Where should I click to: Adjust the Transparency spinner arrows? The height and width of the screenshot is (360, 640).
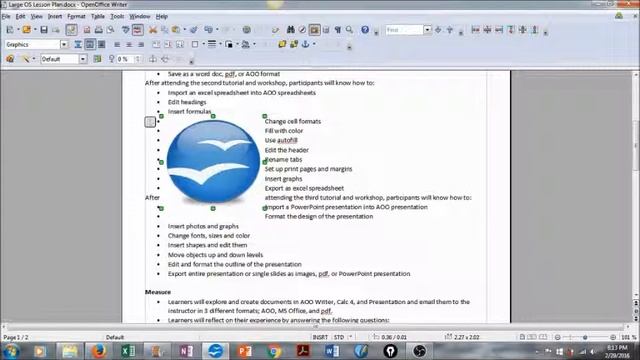pos(138,59)
